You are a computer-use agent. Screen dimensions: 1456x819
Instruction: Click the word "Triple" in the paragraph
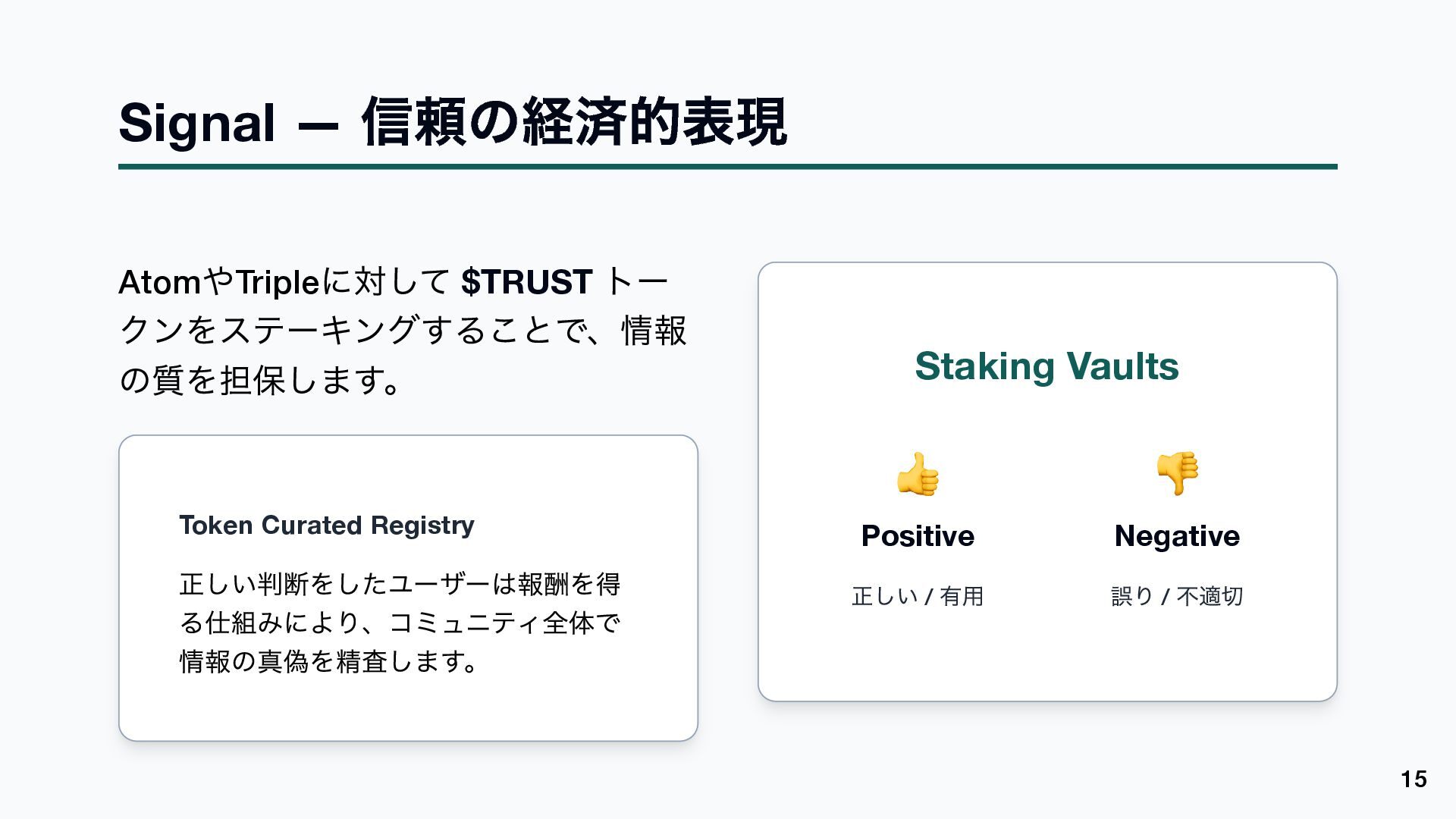pos(278,283)
